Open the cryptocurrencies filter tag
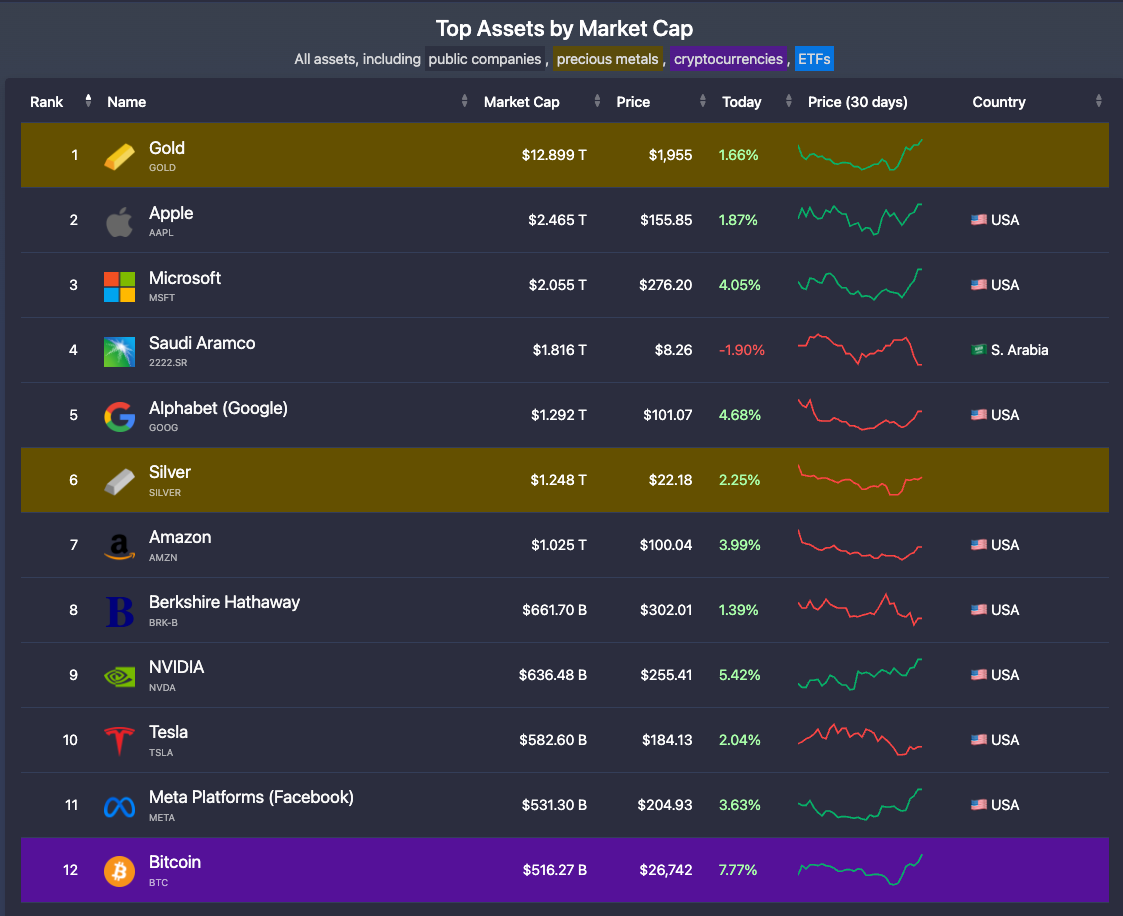 (728, 59)
